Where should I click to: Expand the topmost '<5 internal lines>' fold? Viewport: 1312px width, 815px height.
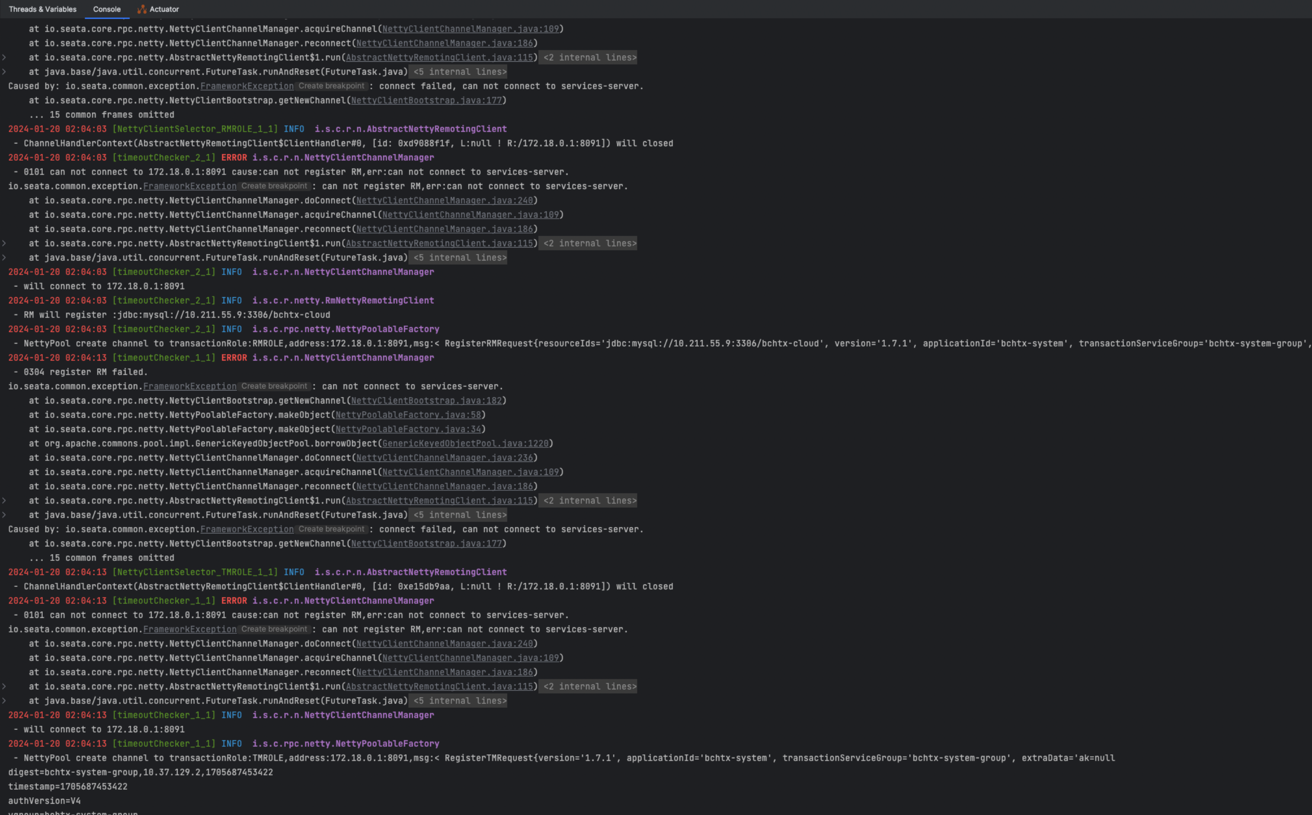(x=459, y=72)
